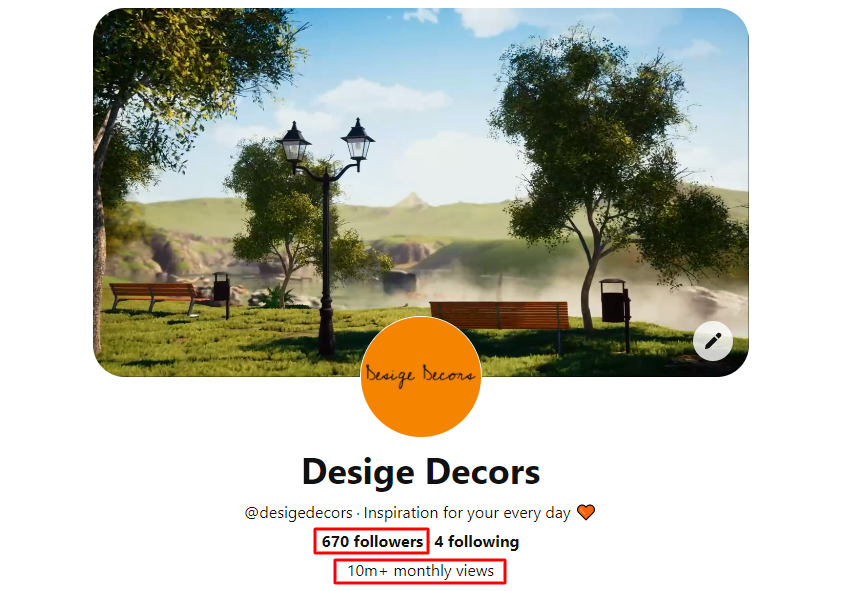Click the @desigedecors username handle
The width and height of the screenshot is (846, 591).
[x=298, y=513]
